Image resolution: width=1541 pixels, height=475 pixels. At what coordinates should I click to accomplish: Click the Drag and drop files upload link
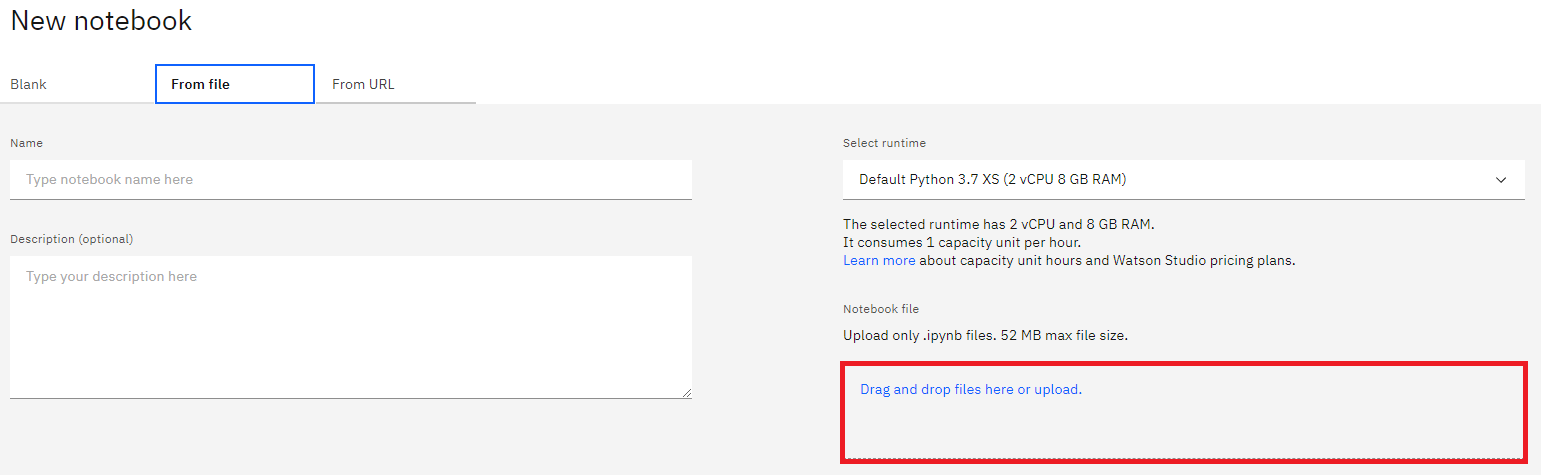[x=971, y=389]
